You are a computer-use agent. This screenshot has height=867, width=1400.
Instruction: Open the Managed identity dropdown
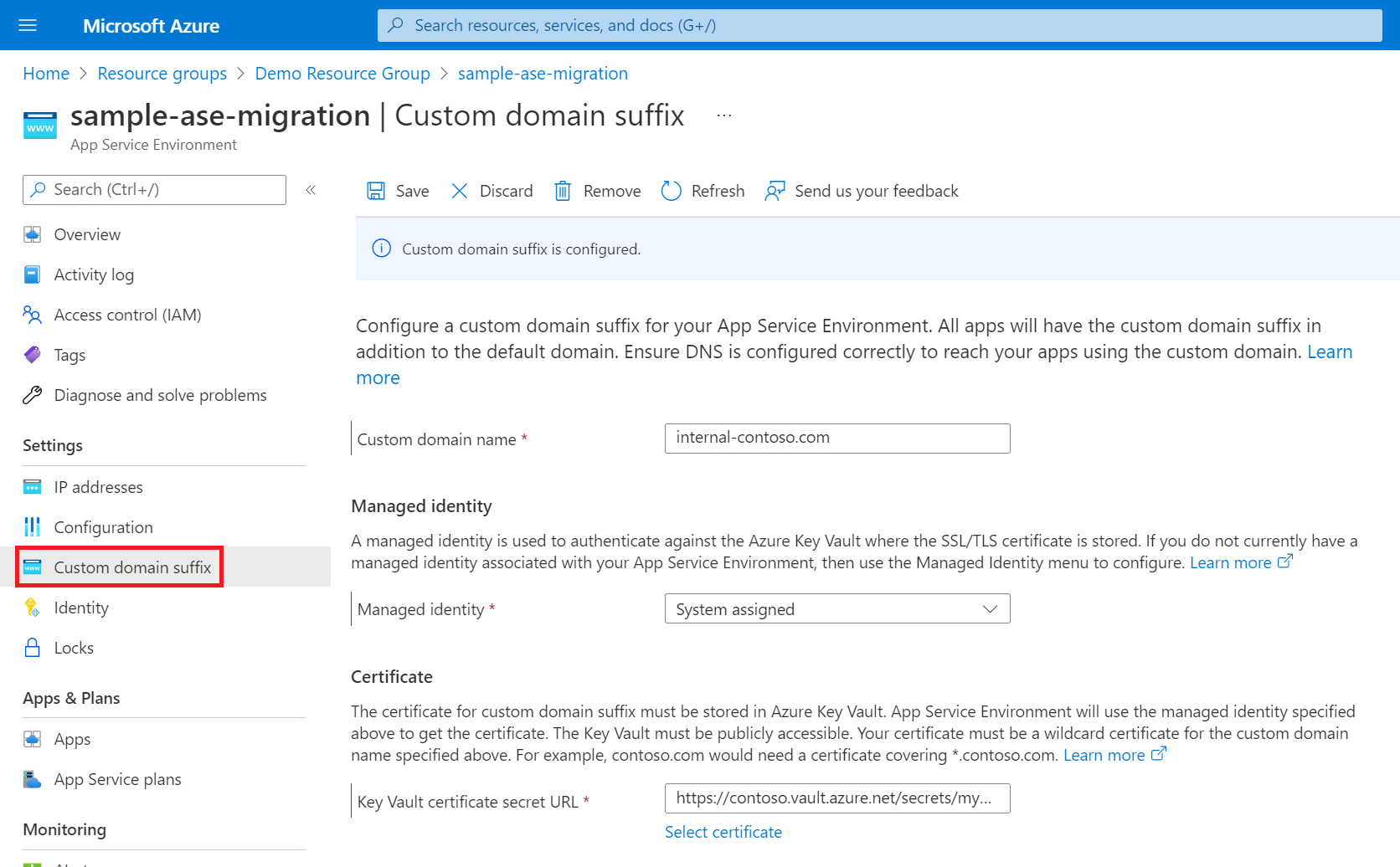(x=837, y=608)
